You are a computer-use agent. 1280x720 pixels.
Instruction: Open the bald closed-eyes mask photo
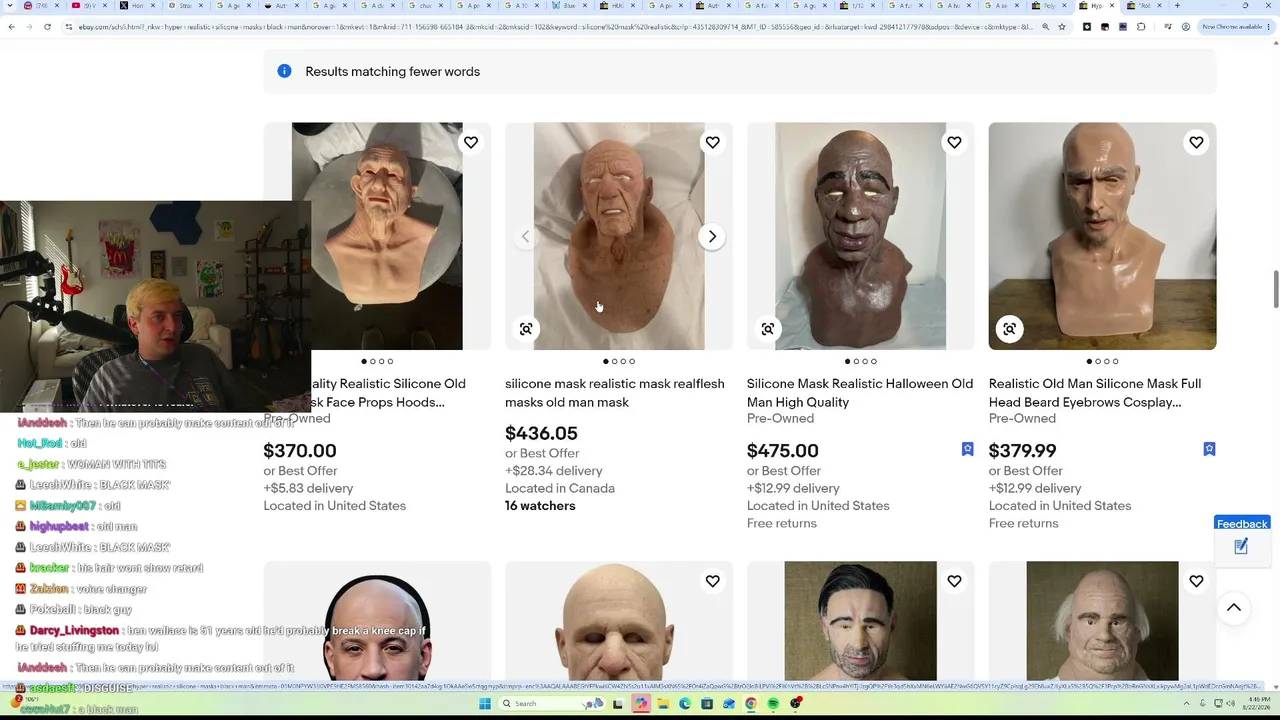[x=618, y=621]
